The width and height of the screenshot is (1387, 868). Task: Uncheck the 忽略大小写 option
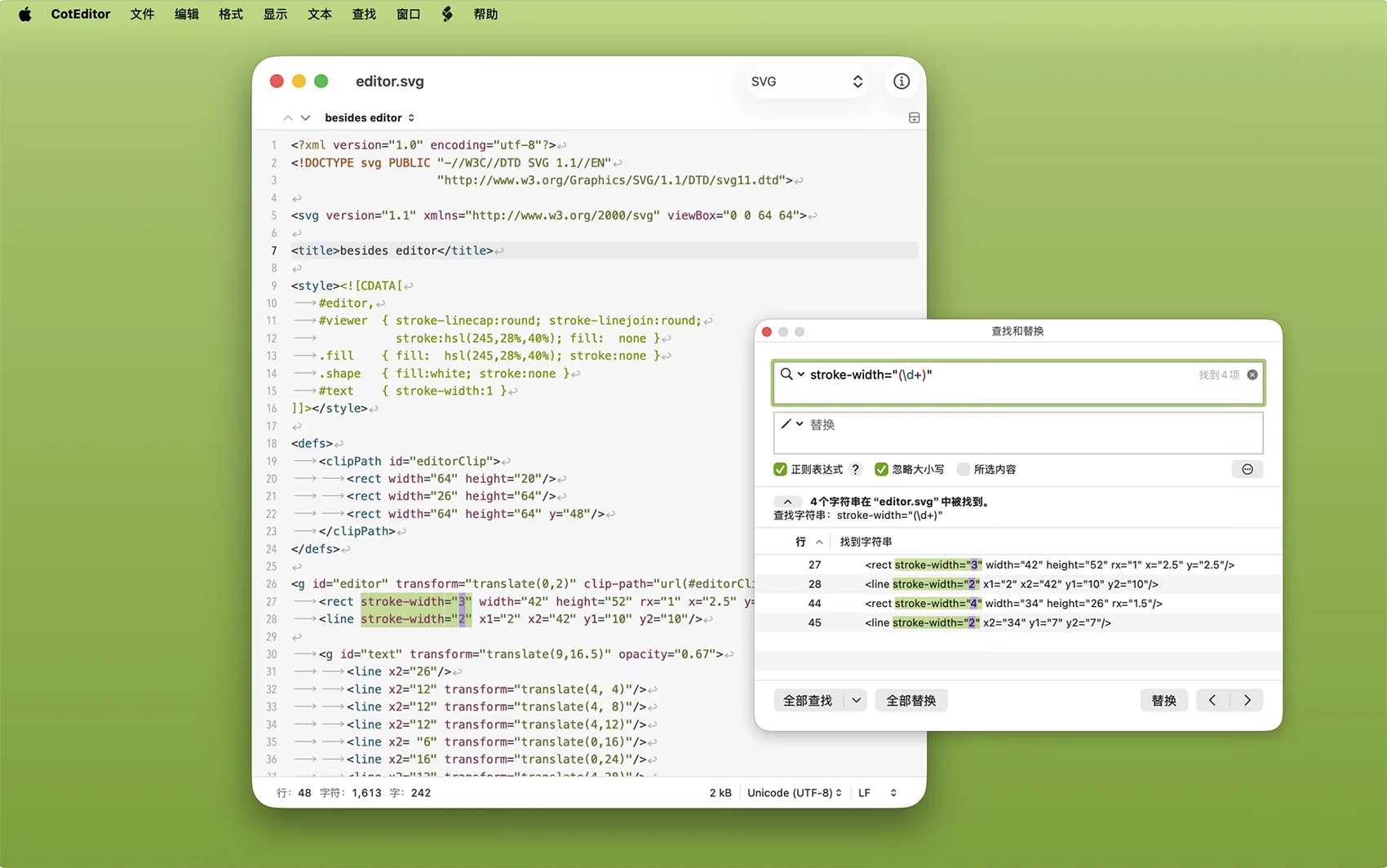881,469
